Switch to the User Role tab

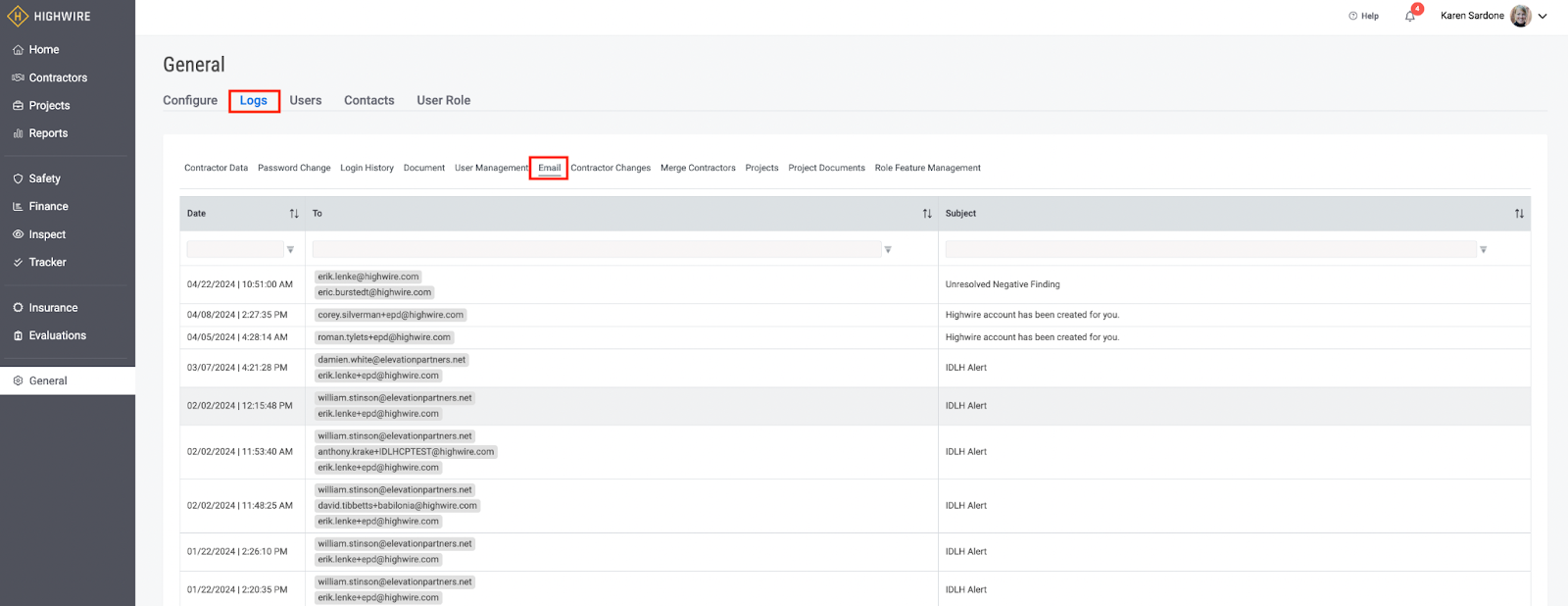[444, 101]
